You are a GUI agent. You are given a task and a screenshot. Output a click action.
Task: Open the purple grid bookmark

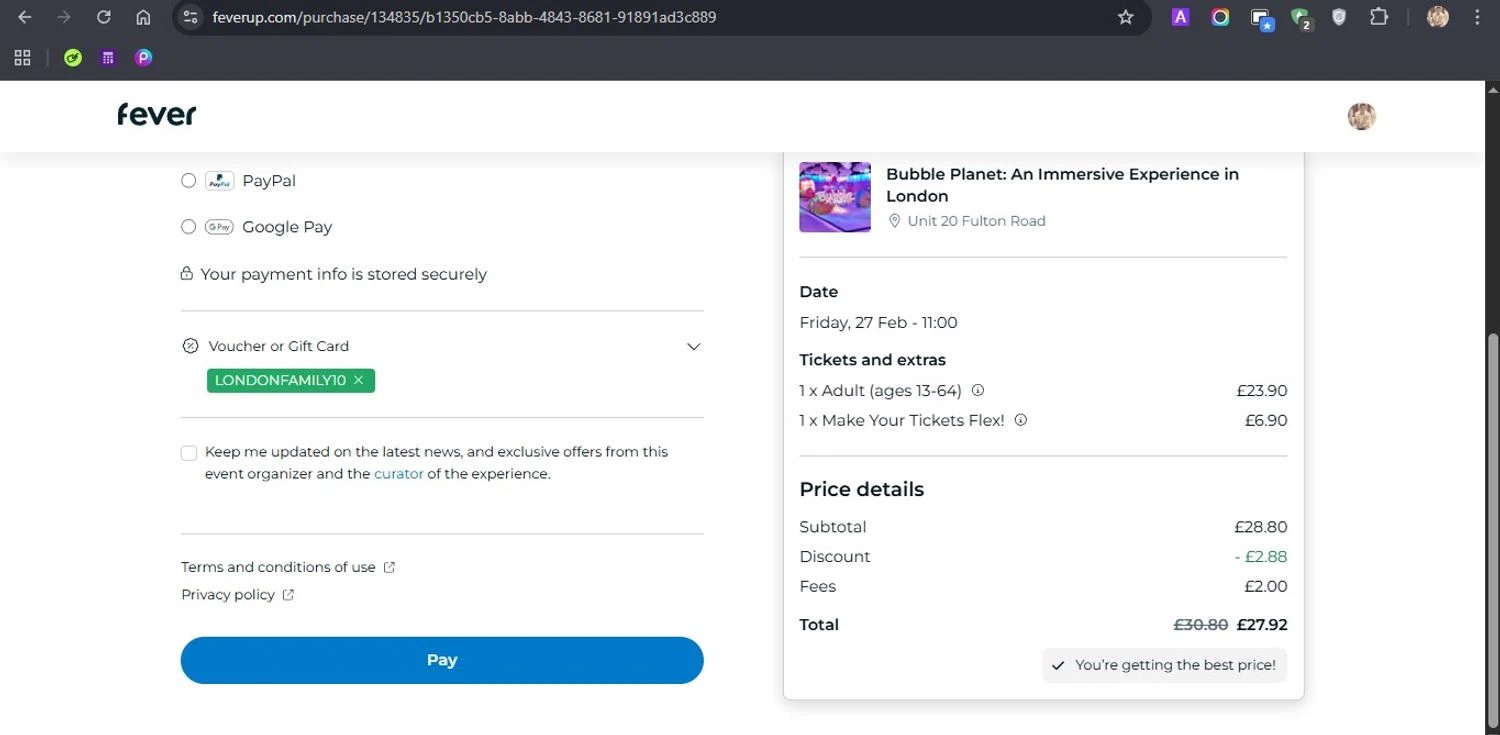(108, 58)
